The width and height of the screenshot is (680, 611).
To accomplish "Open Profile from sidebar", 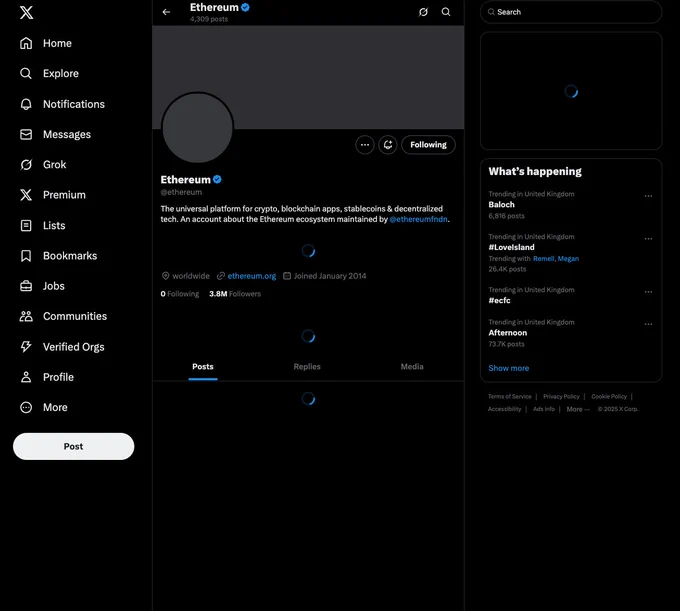I will (x=46, y=377).
